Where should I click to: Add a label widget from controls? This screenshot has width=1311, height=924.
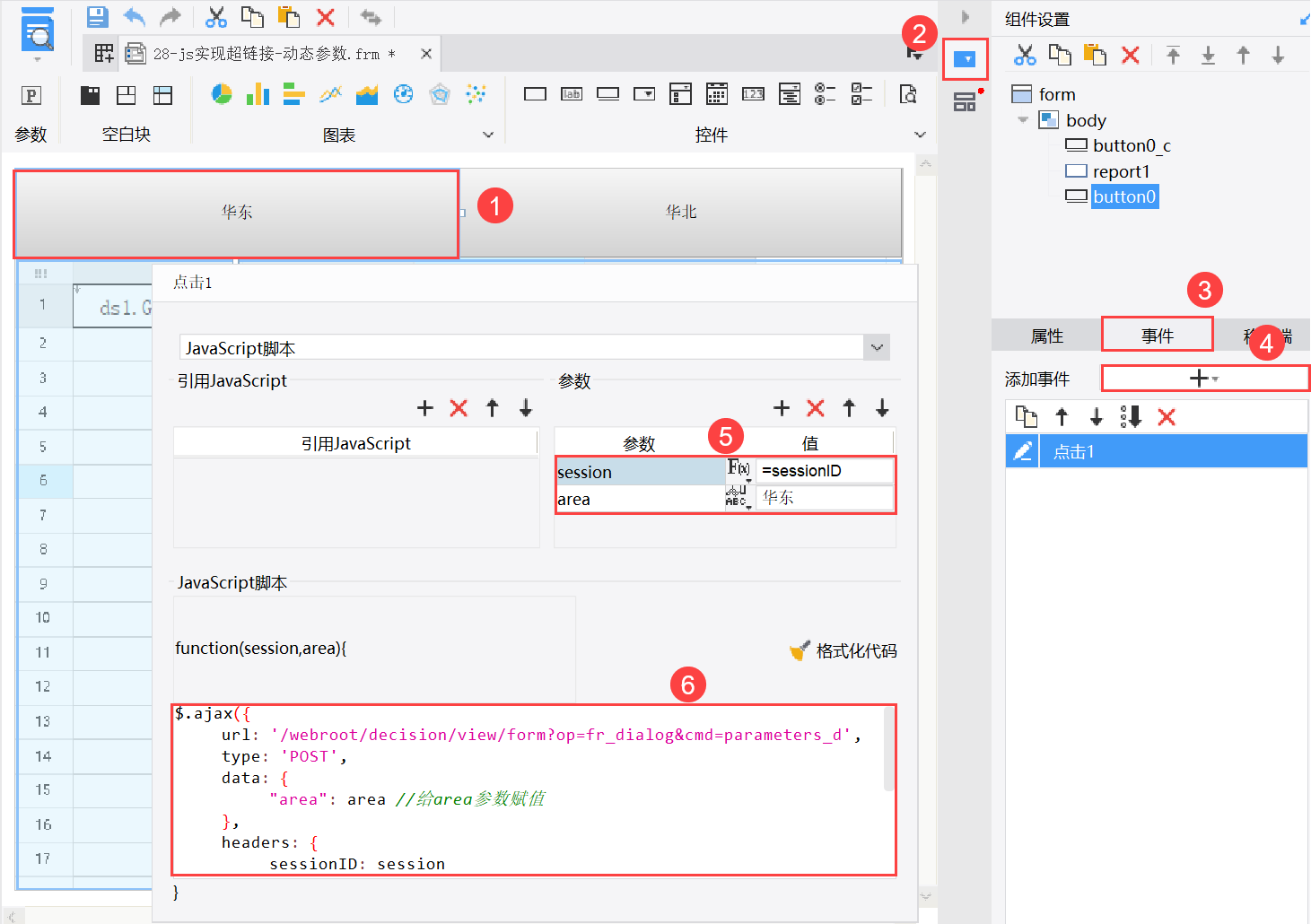pos(572,94)
